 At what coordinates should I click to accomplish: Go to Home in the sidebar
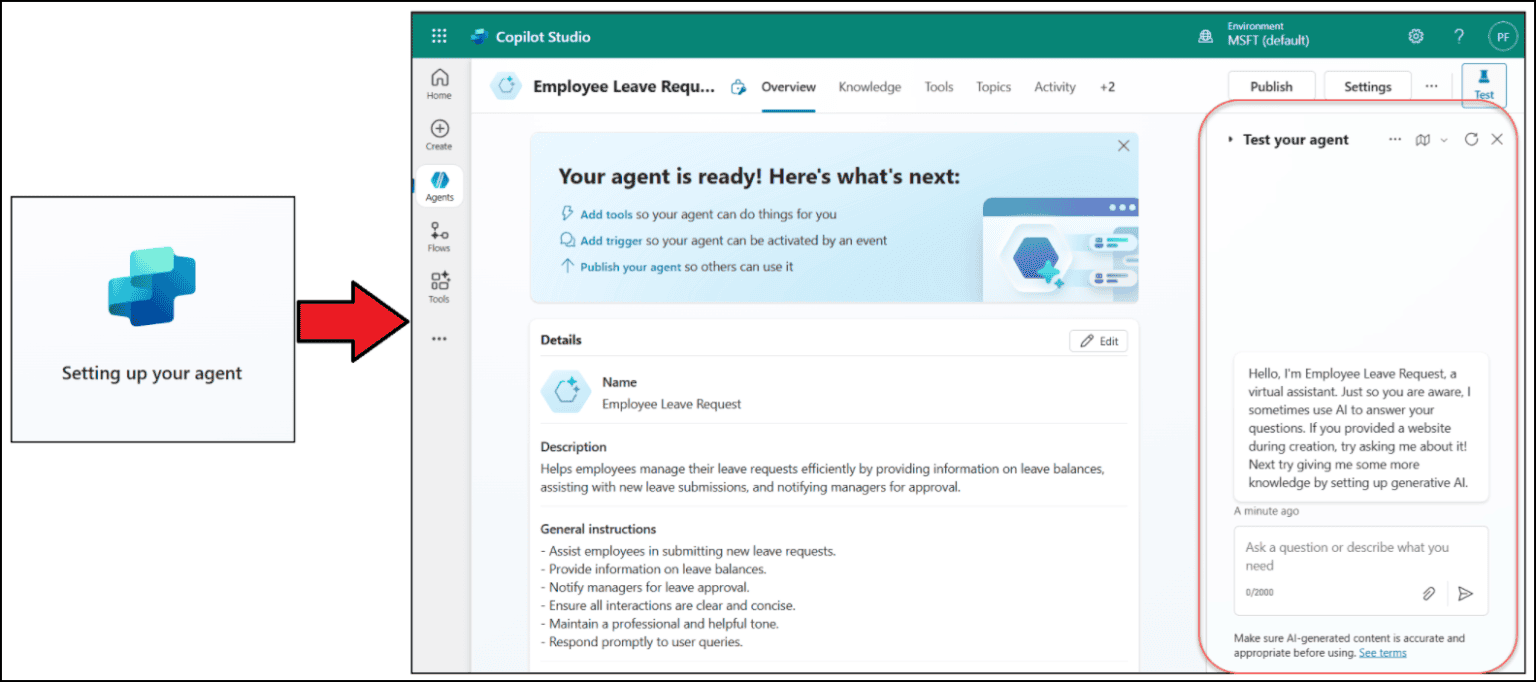(439, 84)
